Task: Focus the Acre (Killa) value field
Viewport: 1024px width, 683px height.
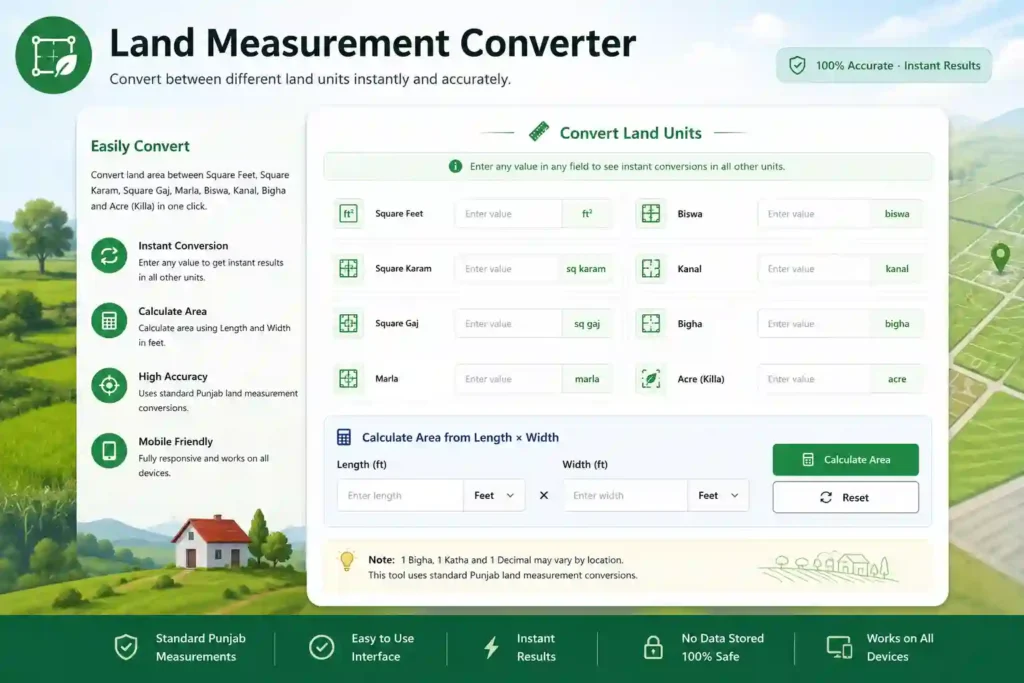Action: (x=814, y=379)
